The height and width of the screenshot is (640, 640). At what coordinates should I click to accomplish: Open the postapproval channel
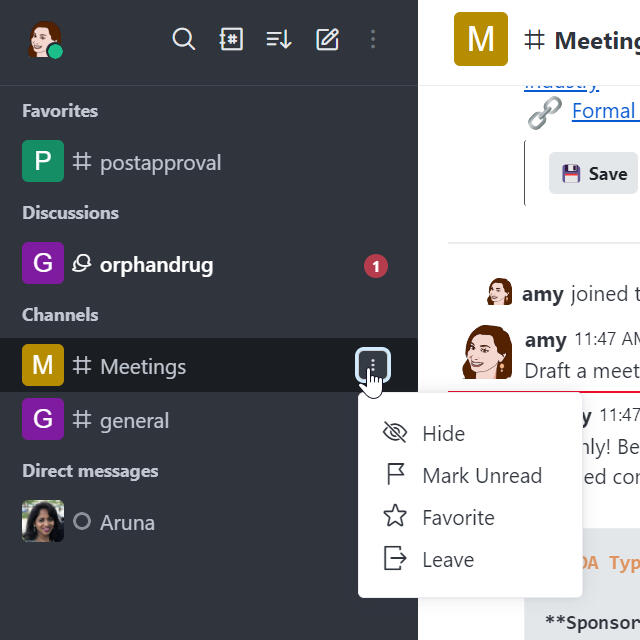click(160, 162)
